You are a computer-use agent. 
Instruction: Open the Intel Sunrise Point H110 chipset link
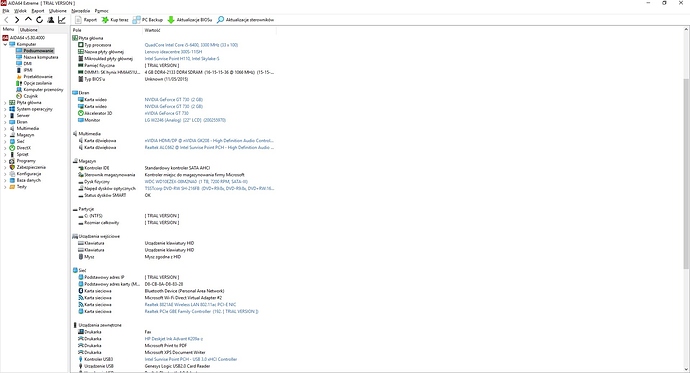tap(182, 59)
